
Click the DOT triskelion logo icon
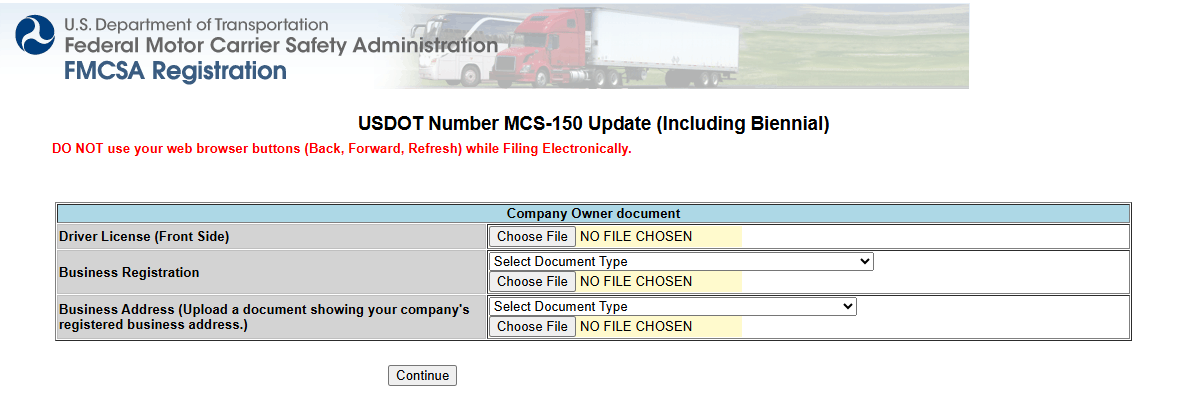[x=35, y=35]
